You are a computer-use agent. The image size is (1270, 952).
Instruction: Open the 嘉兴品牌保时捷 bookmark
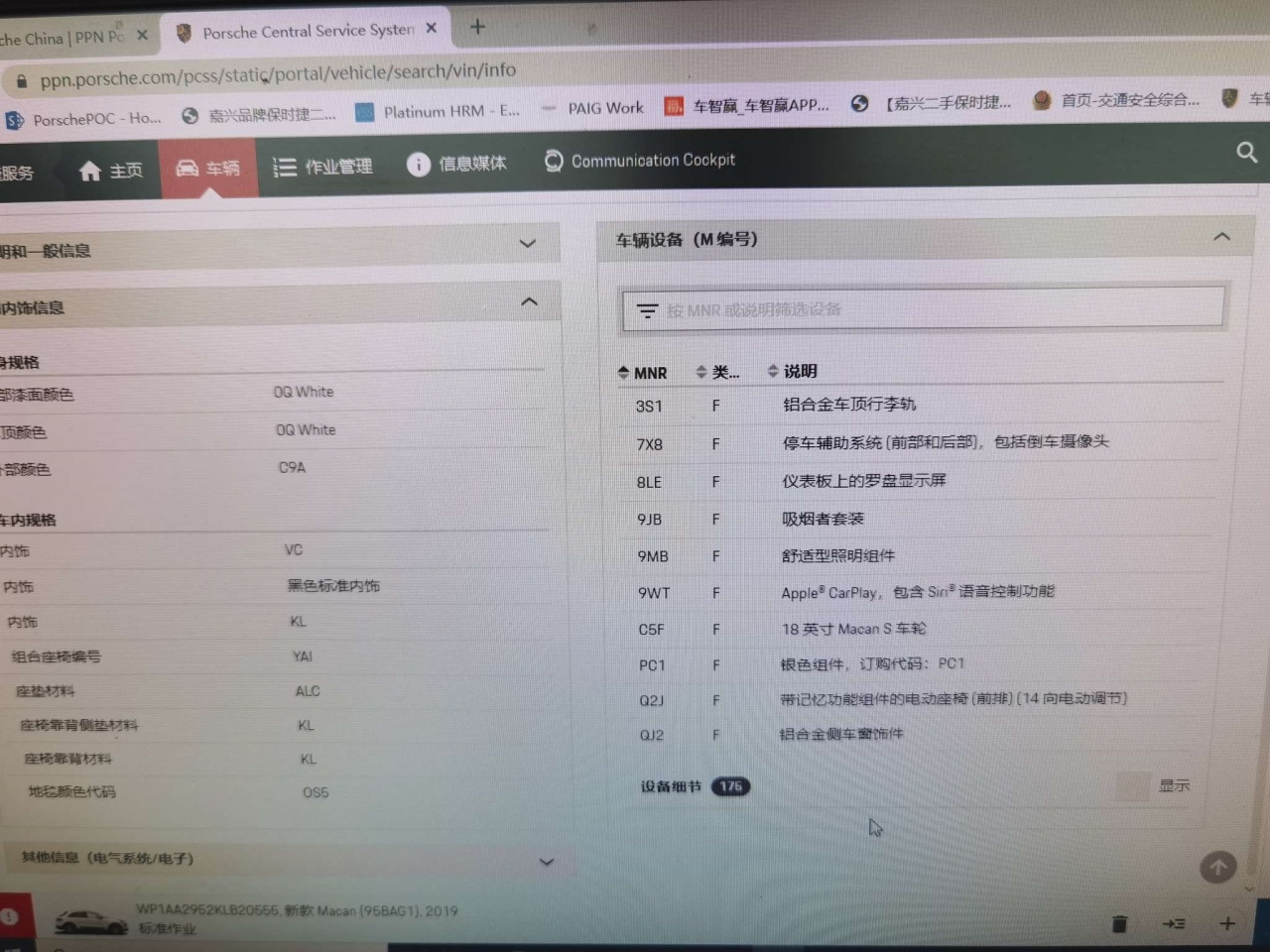(260, 115)
